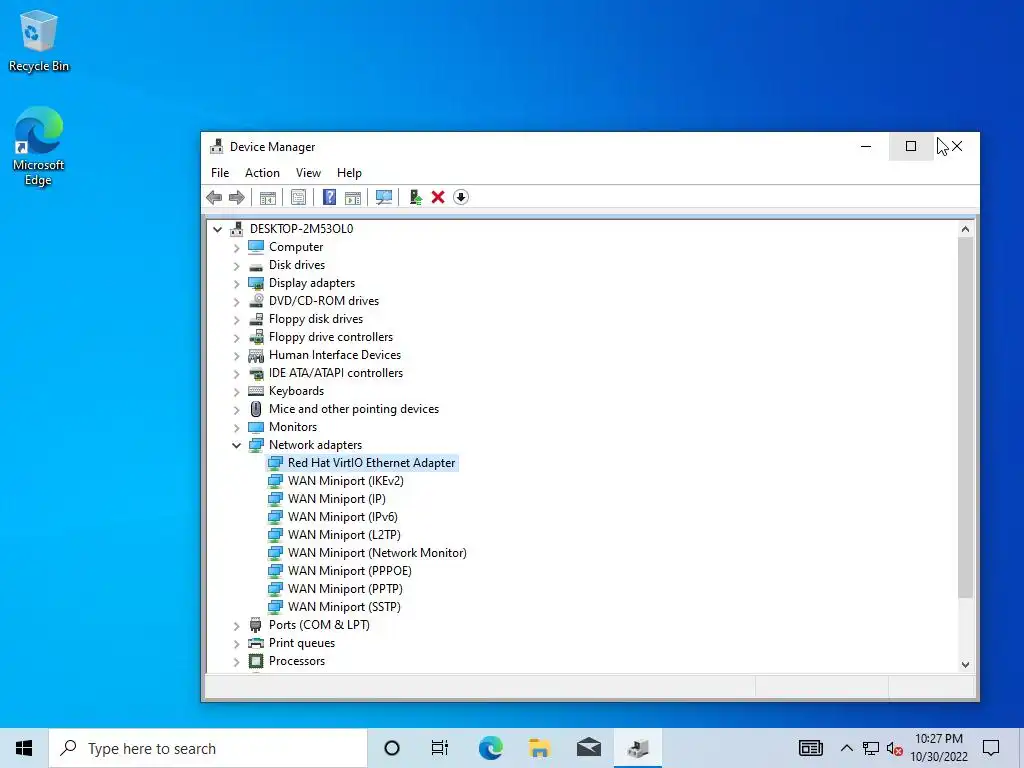Click scrollbar down arrow in device tree
The height and width of the screenshot is (768, 1024).
(x=965, y=664)
